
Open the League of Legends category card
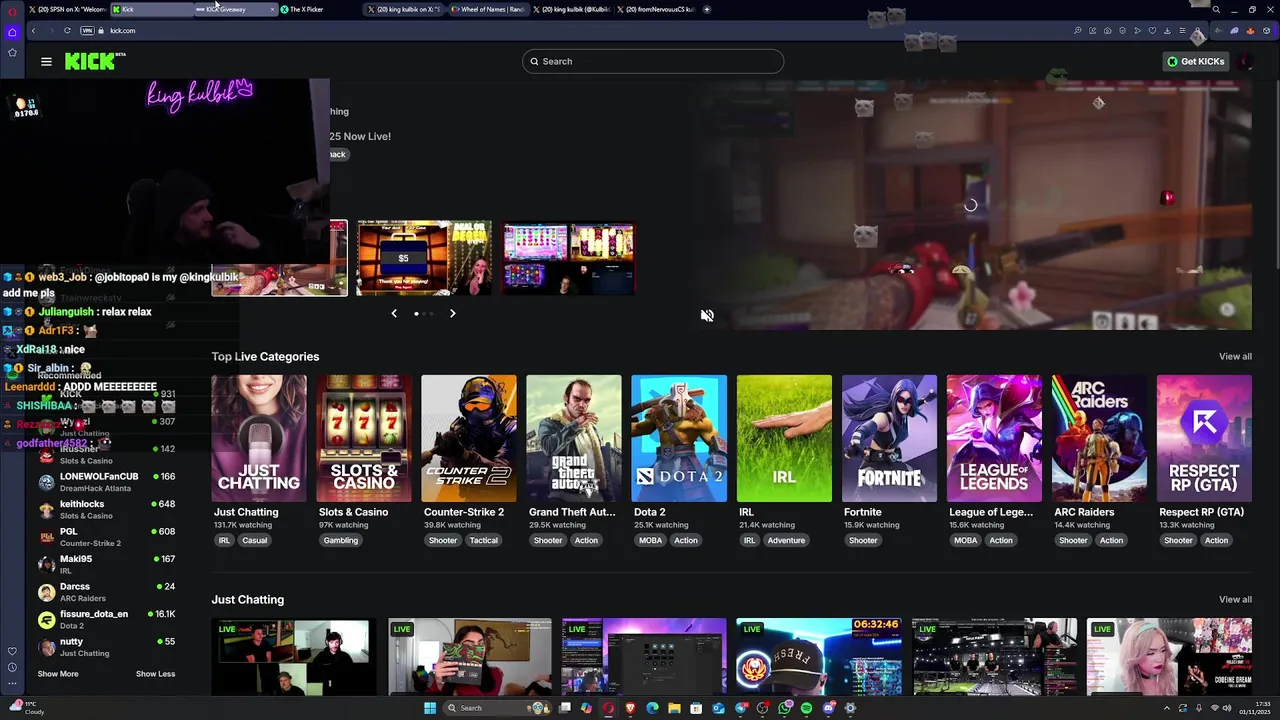point(994,438)
